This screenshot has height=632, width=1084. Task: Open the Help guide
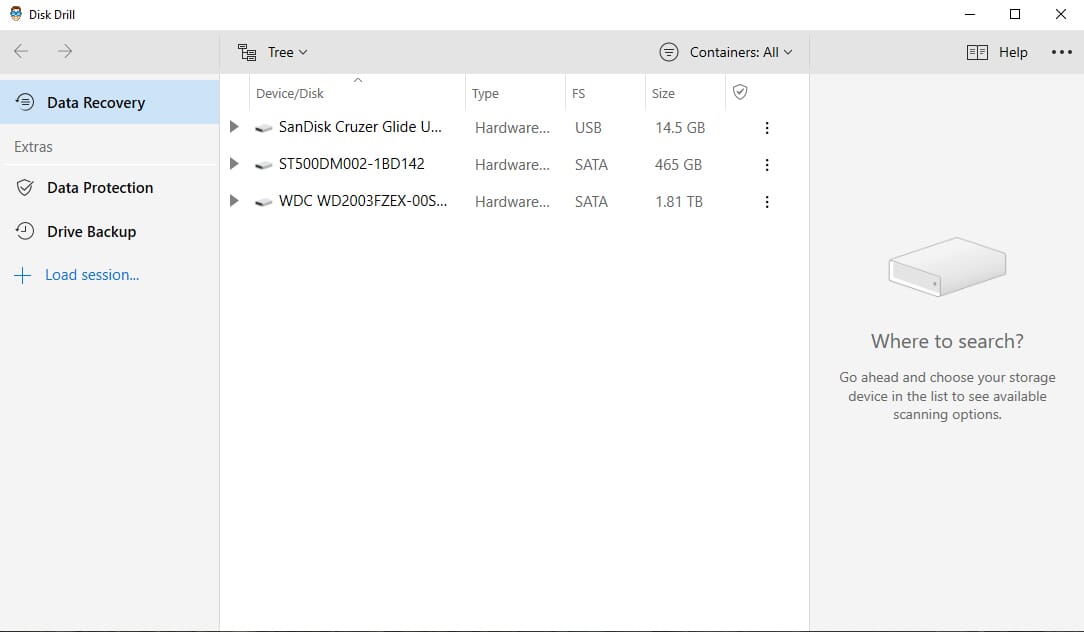997,52
